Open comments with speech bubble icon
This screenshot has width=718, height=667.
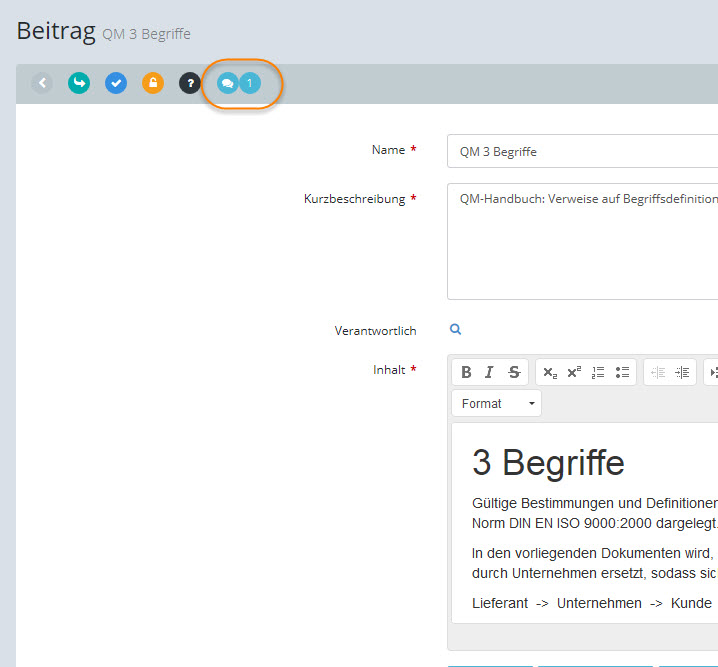(x=228, y=84)
